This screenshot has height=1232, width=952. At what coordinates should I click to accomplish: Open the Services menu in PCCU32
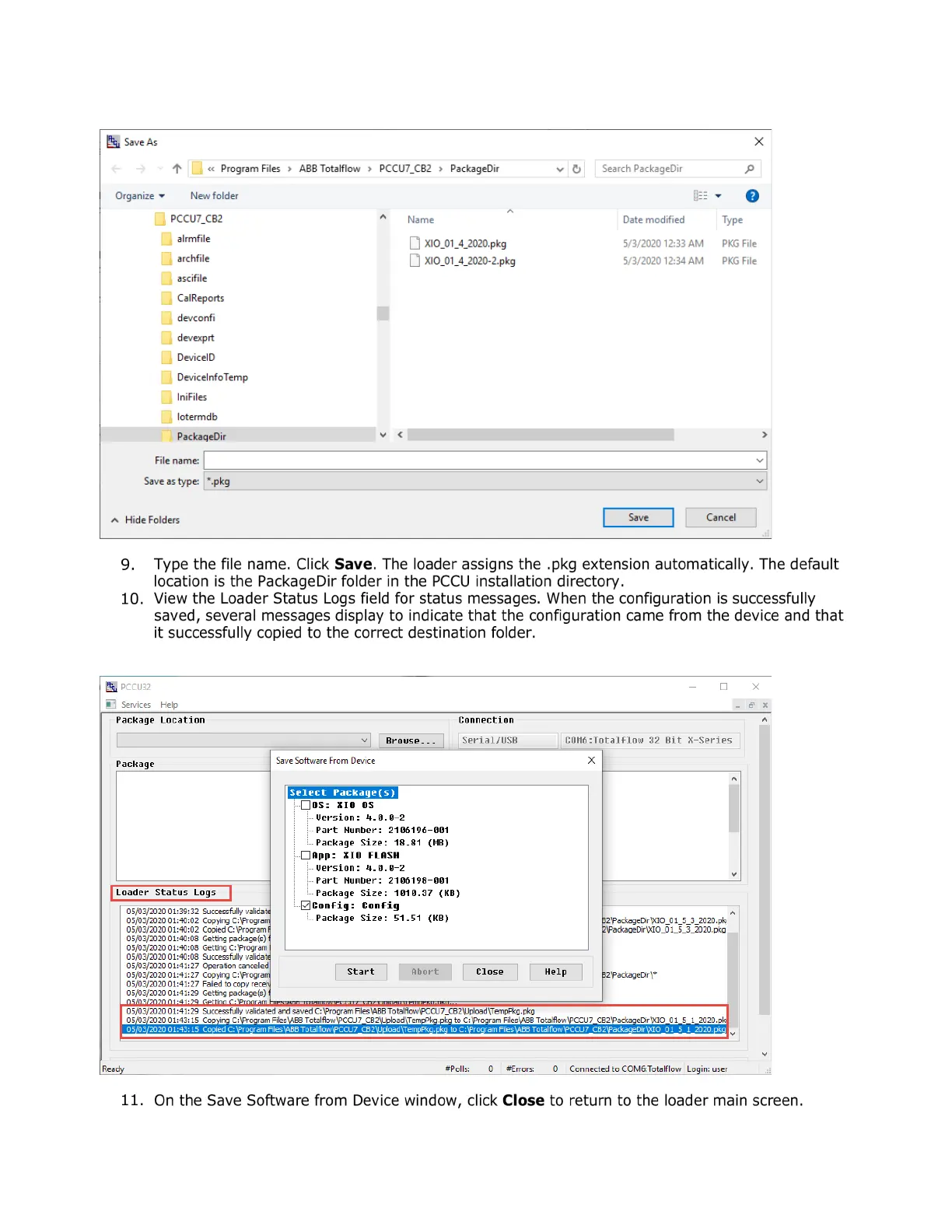tap(135, 705)
